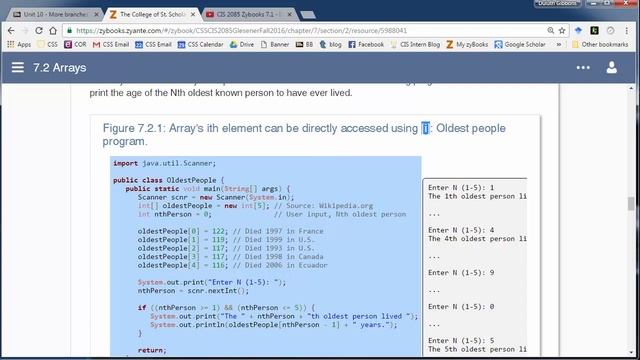Open the browser home page icon
Screen dimensions: 640x360
[x=53, y=31]
